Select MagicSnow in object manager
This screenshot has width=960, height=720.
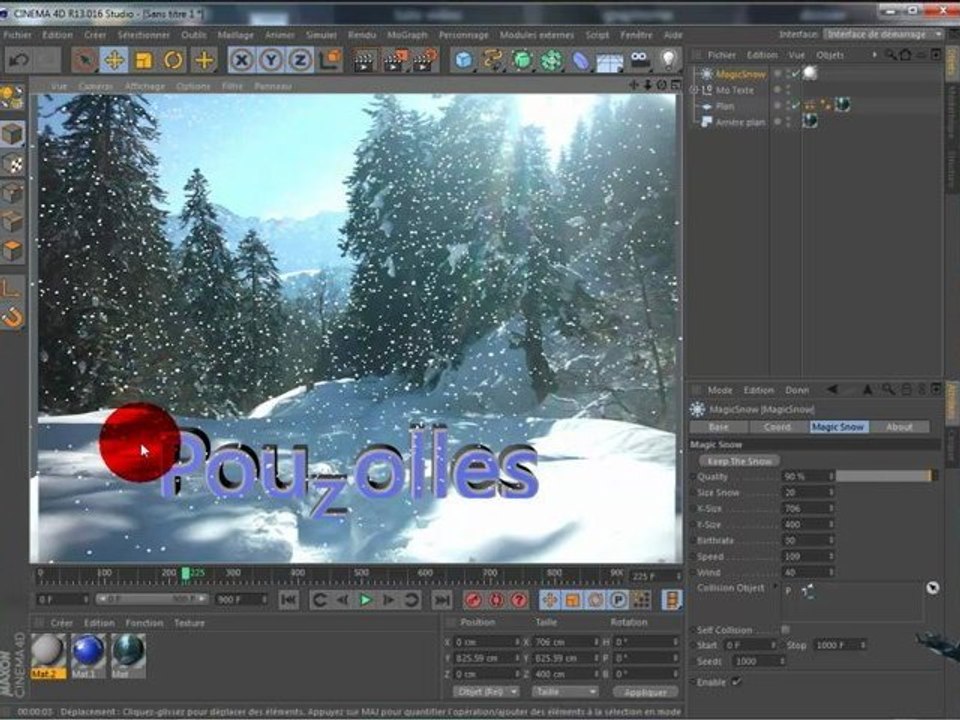740,74
